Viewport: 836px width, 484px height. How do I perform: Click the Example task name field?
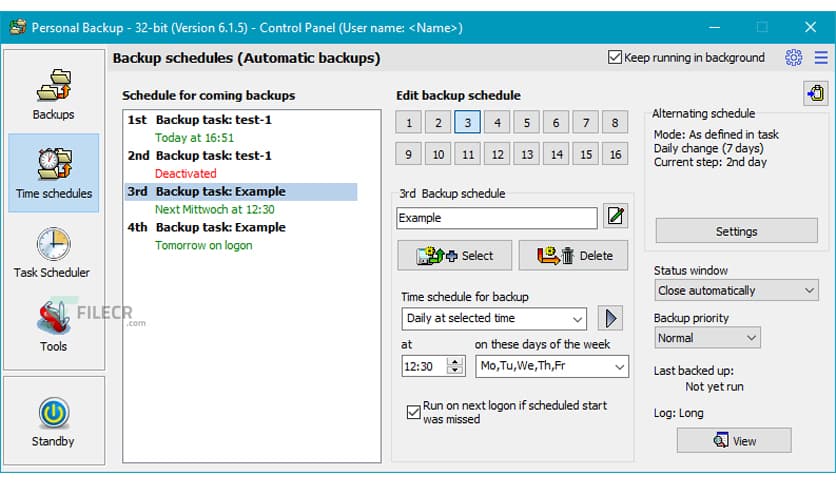click(496, 218)
